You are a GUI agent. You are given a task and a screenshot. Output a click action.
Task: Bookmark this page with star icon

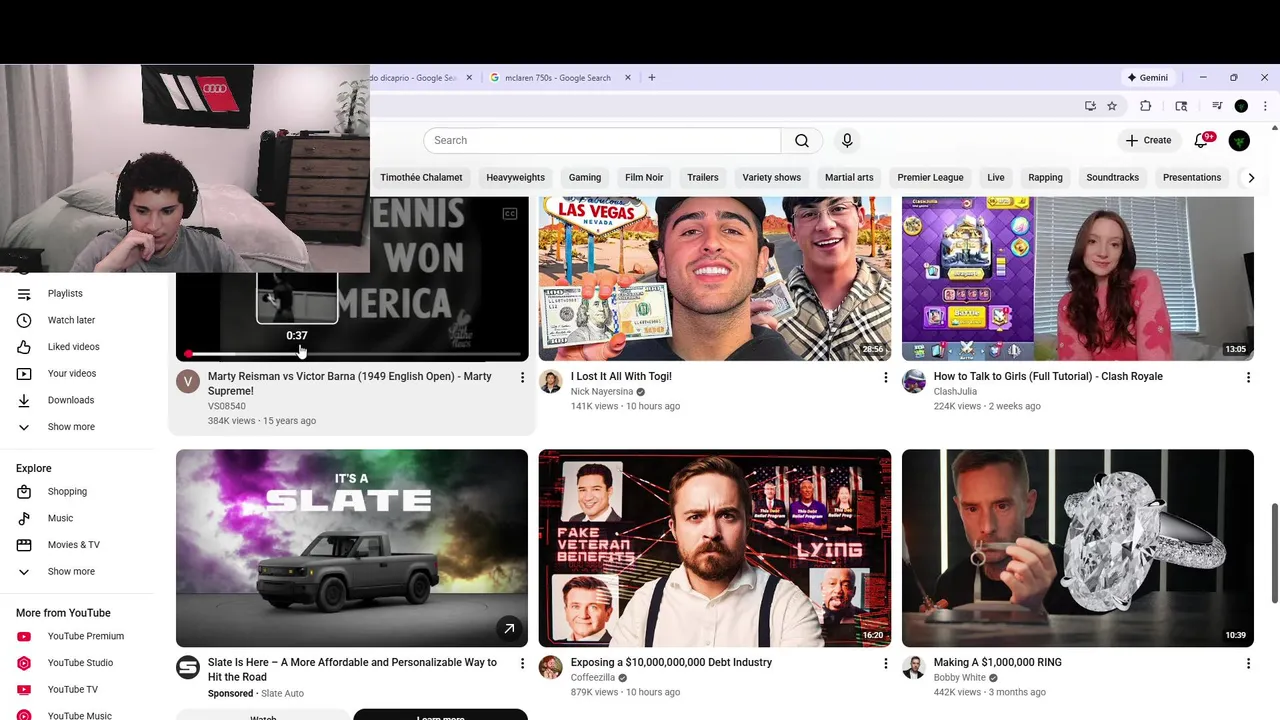click(1112, 106)
